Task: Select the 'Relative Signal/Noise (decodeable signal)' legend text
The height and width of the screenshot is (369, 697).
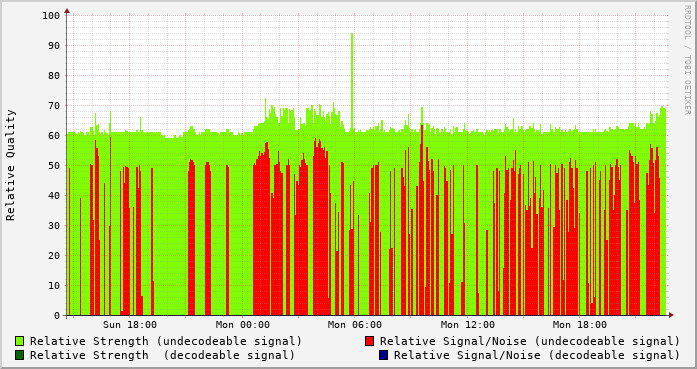Action: click(537, 355)
